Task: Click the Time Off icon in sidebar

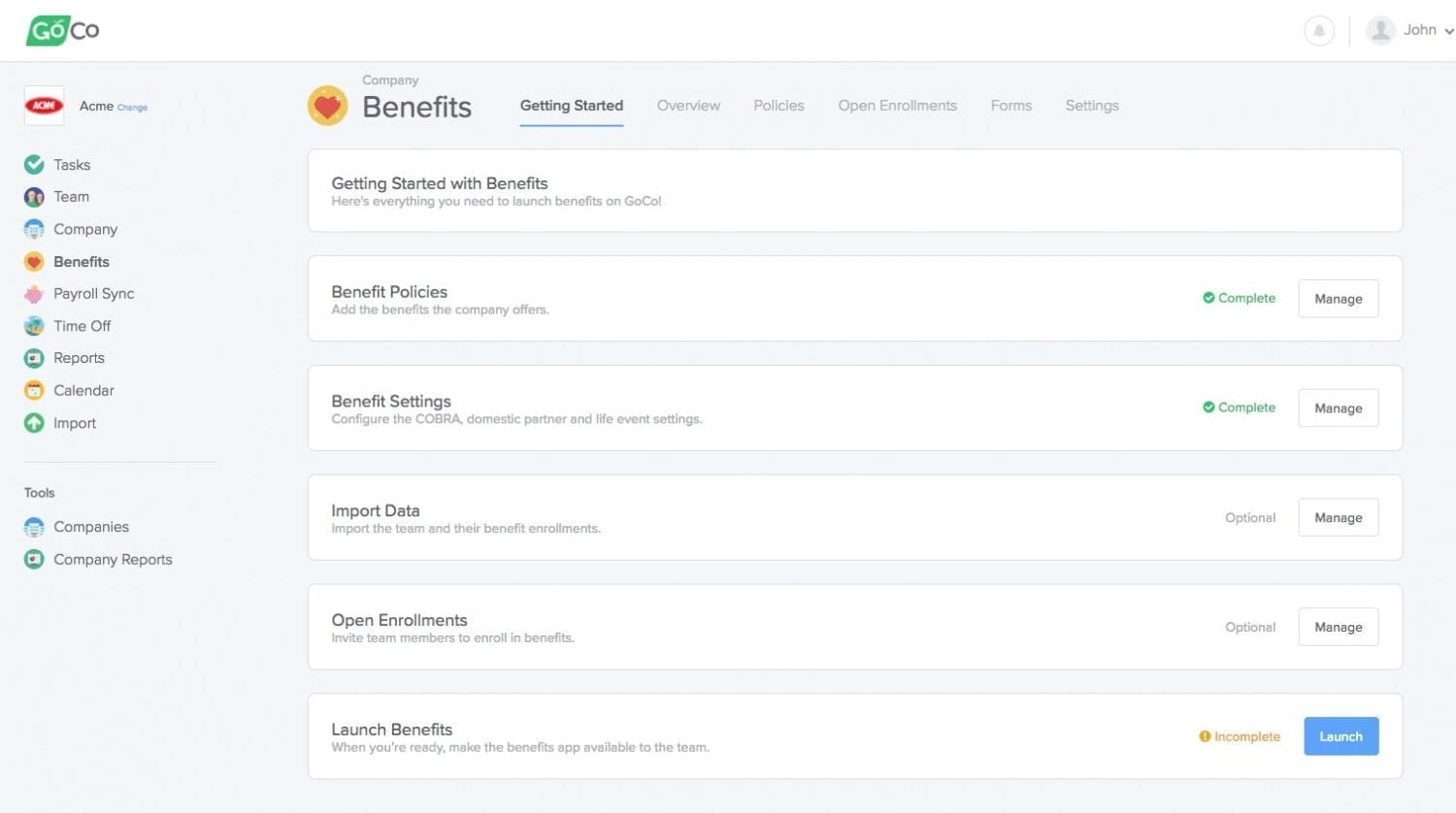Action: pyautogui.click(x=34, y=326)
